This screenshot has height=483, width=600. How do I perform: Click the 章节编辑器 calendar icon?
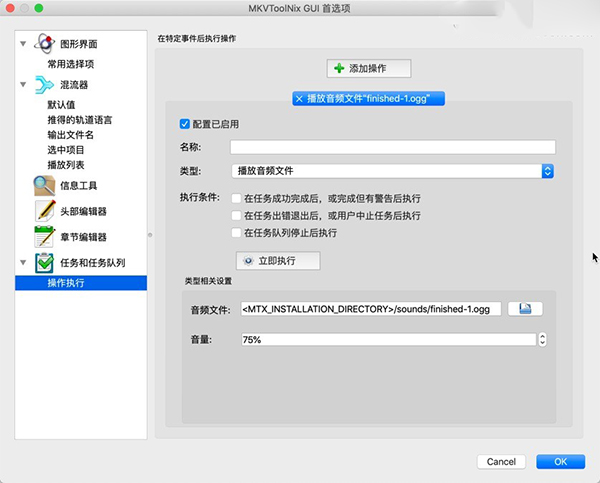[x=45, y=237]
